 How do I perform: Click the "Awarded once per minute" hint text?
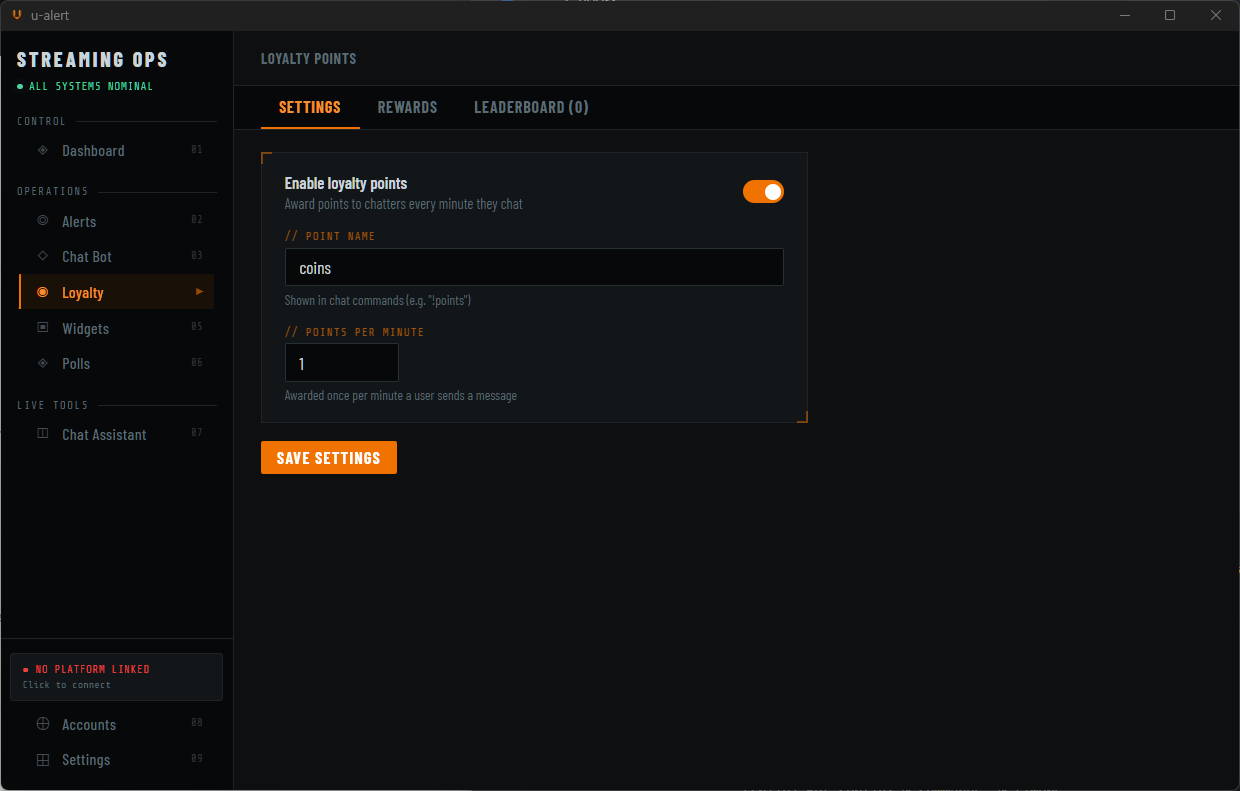coord(401,395)
